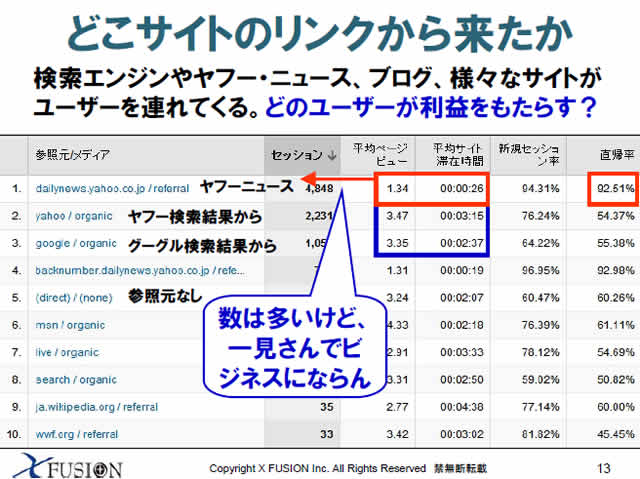The height and width of the screenshot is (479, 640).
Task: Click the bounce rate value 50.82%
Action: click(x=616, y=380)
